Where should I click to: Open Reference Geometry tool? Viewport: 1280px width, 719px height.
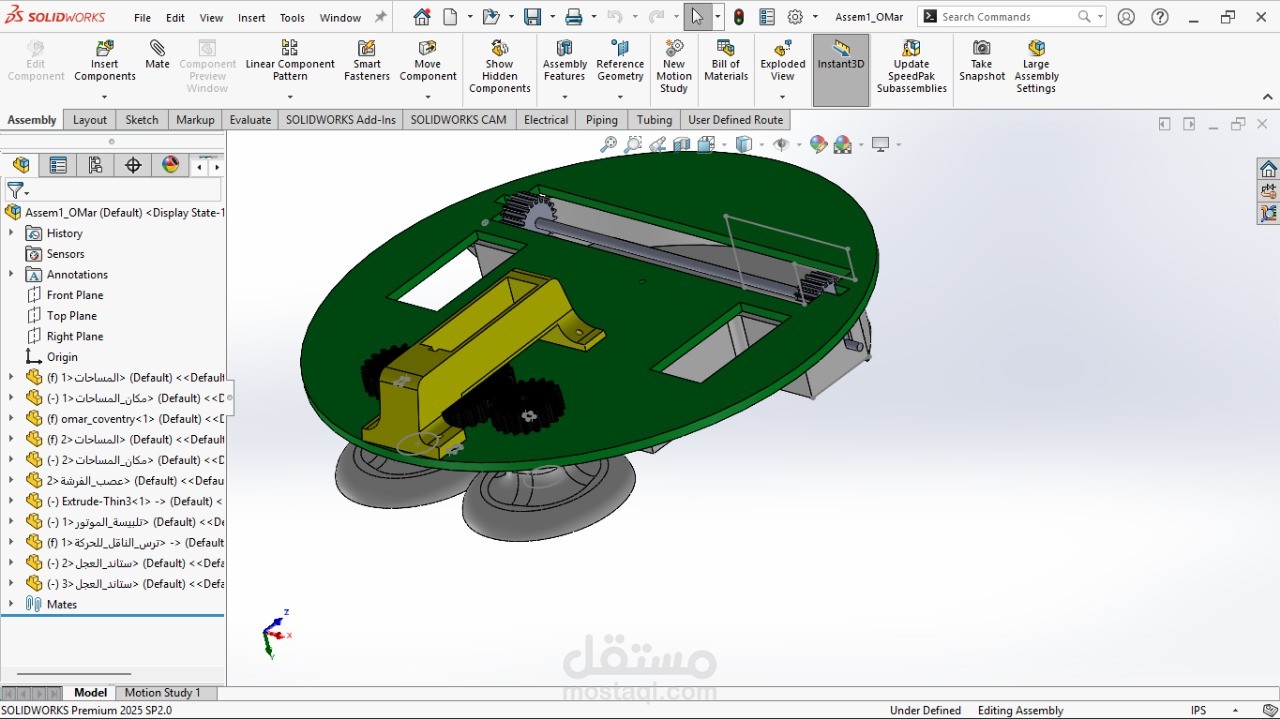620,61
